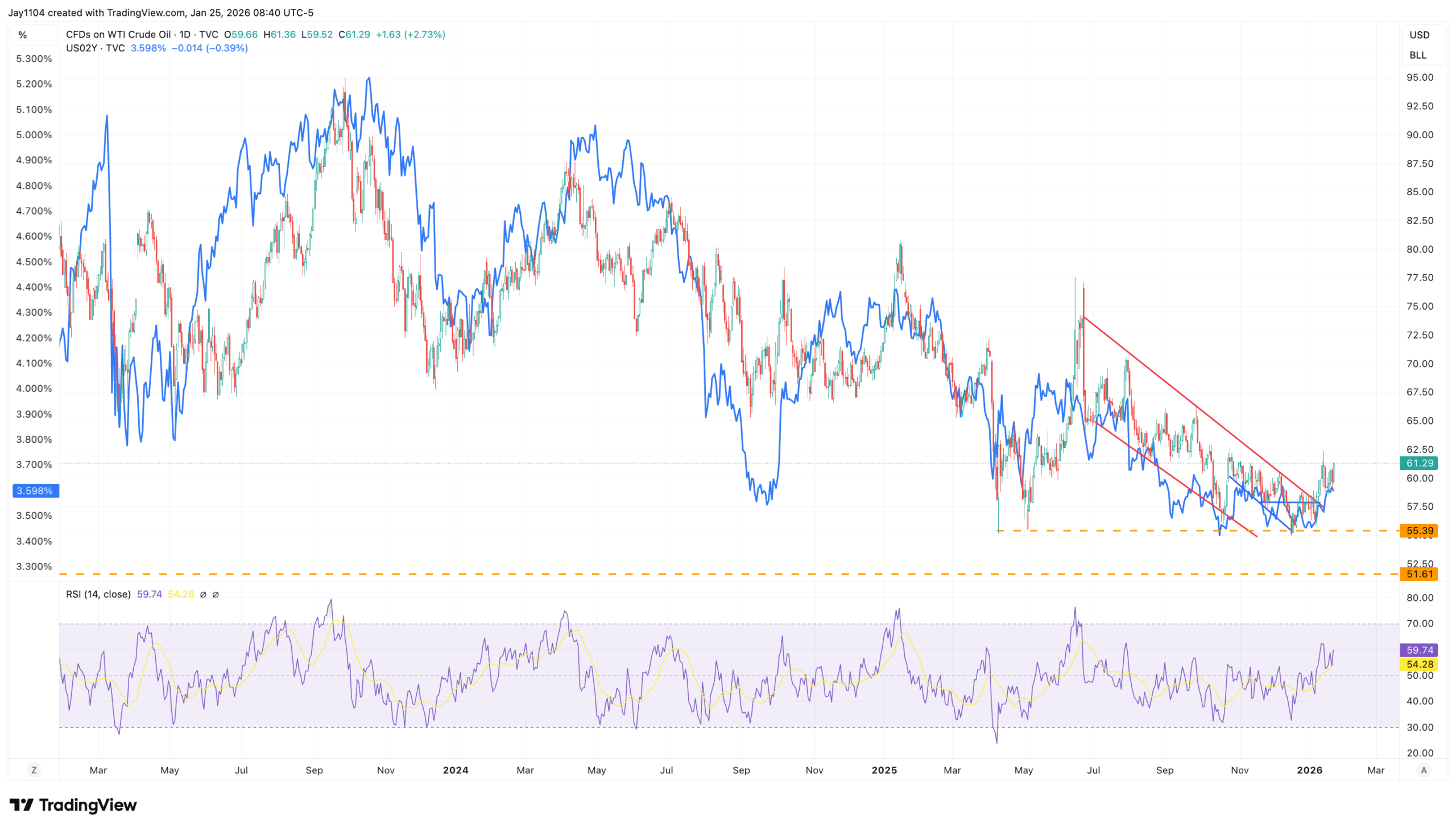Image resolution: width=1456 pixels, height=829 pixels.
Task: Click the RSI (14, close) legend title
Action: (x=98, y=595)
